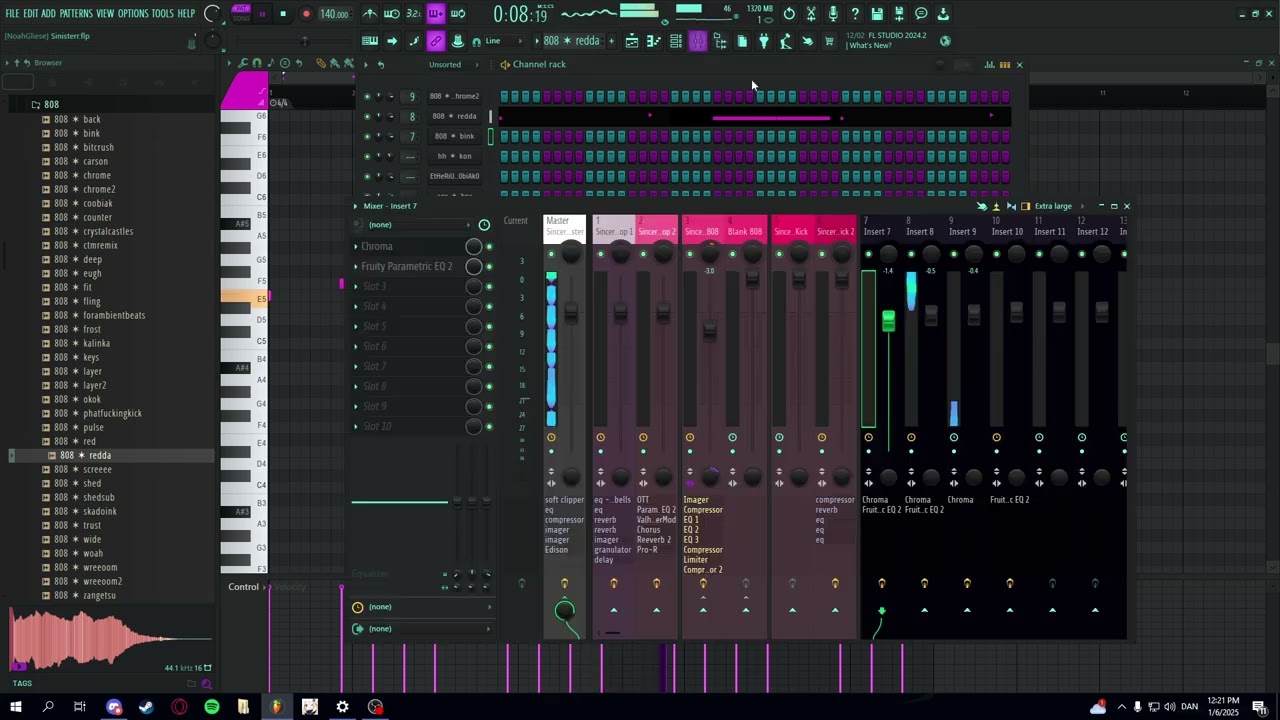Click the browser search magnifier icon

206,684
